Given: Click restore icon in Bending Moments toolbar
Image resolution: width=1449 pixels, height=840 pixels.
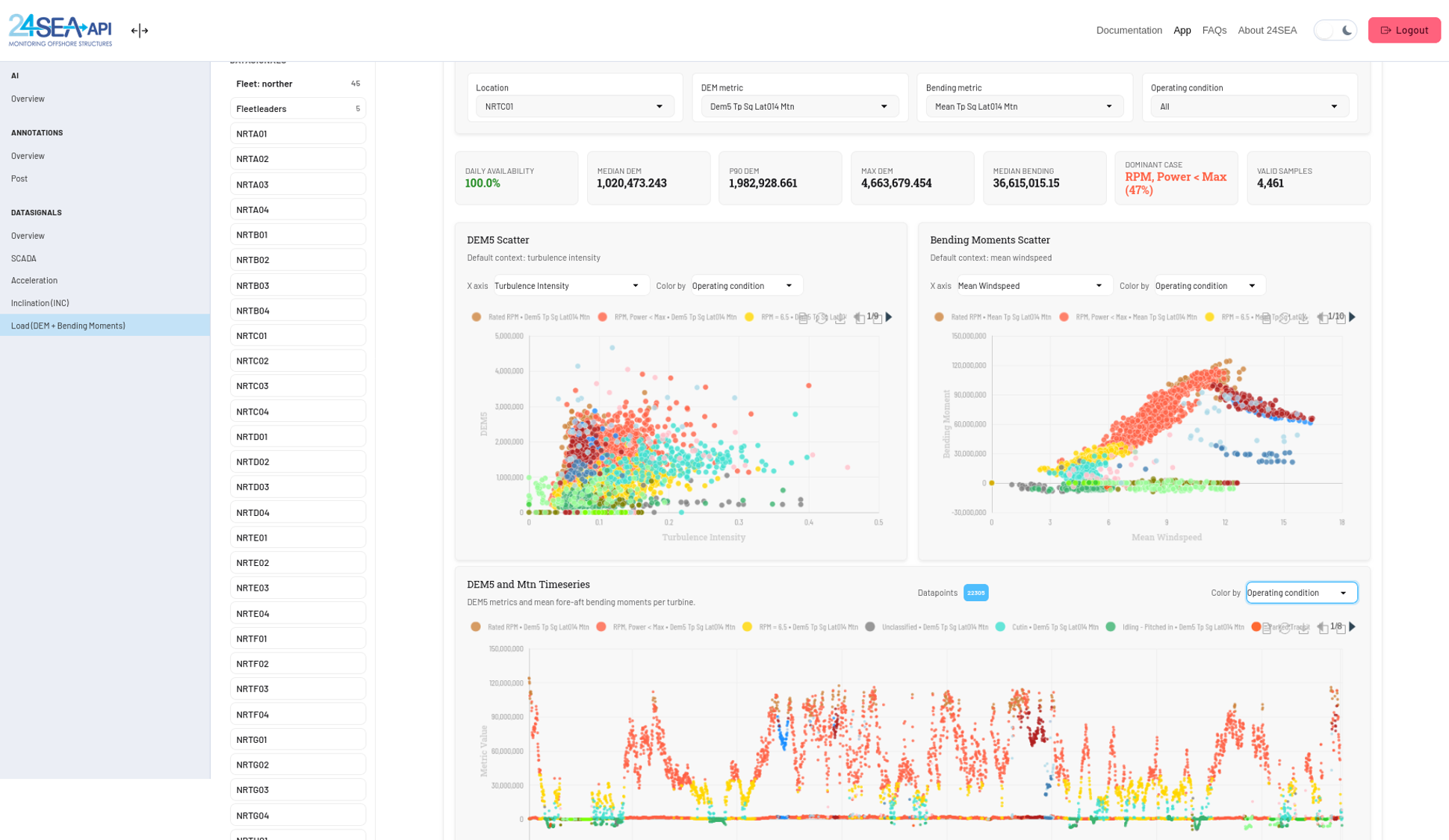Looking at the screenshot, I should tap(1285, 319).
